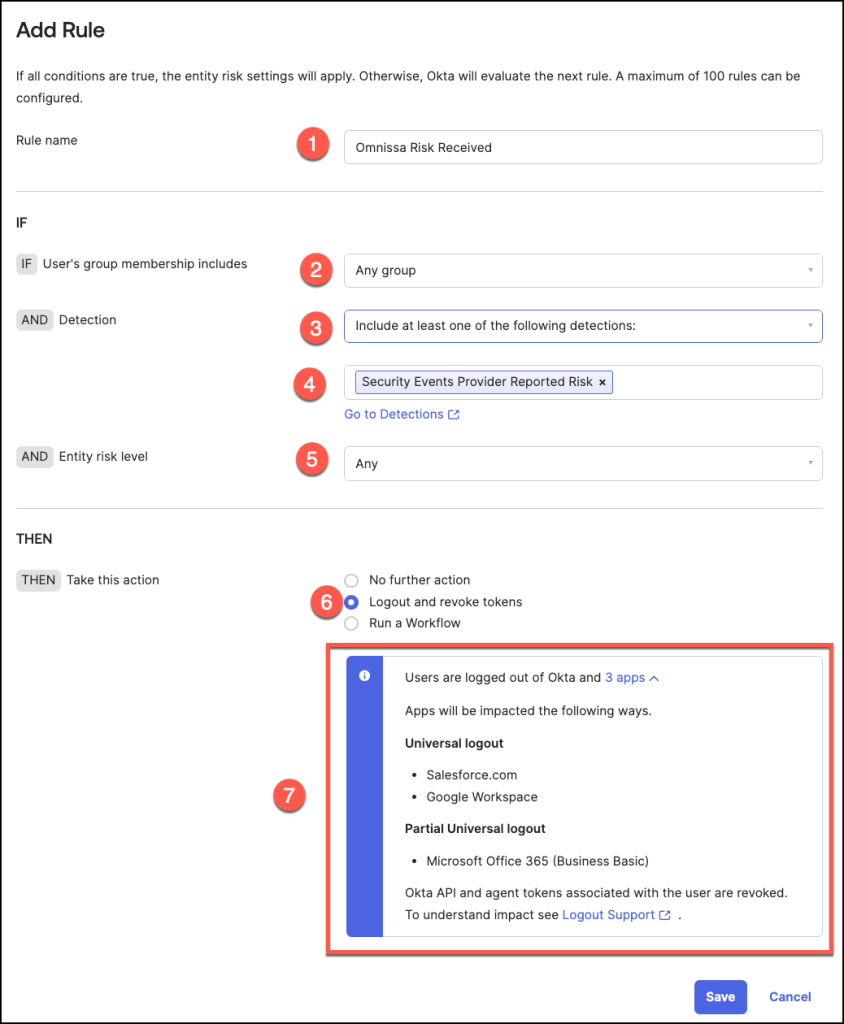
Task: Open the Detection condition dropdown
Action: click(582, 326)
